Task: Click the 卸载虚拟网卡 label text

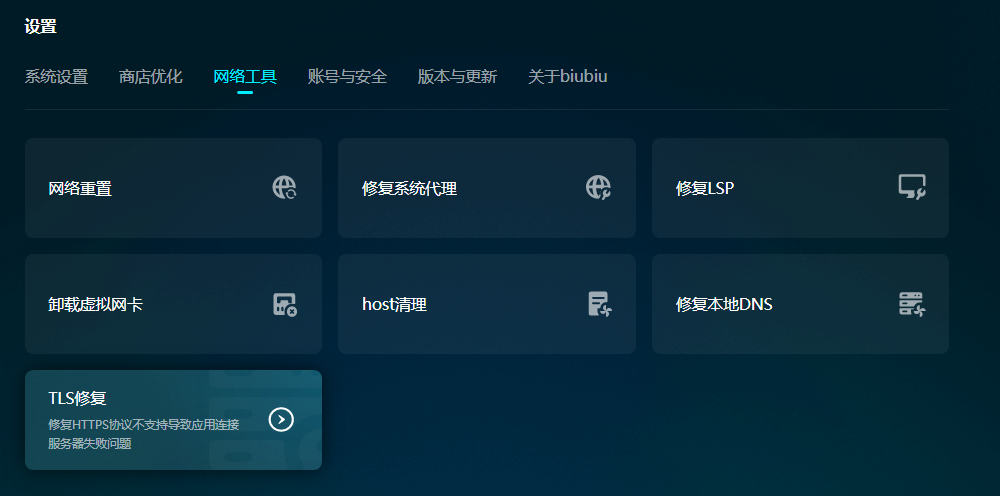Action: 95,304
